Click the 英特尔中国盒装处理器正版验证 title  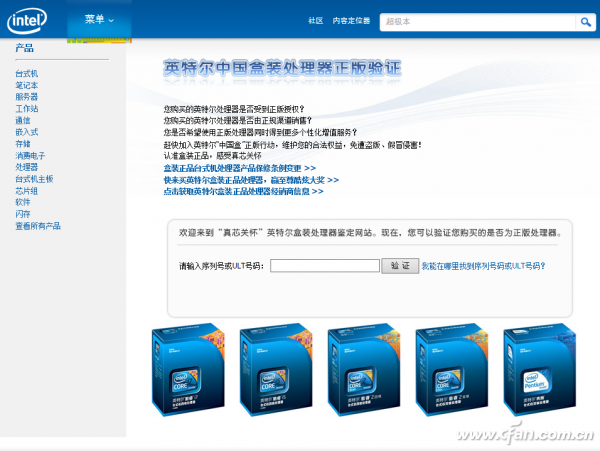[x=282, y=68]
